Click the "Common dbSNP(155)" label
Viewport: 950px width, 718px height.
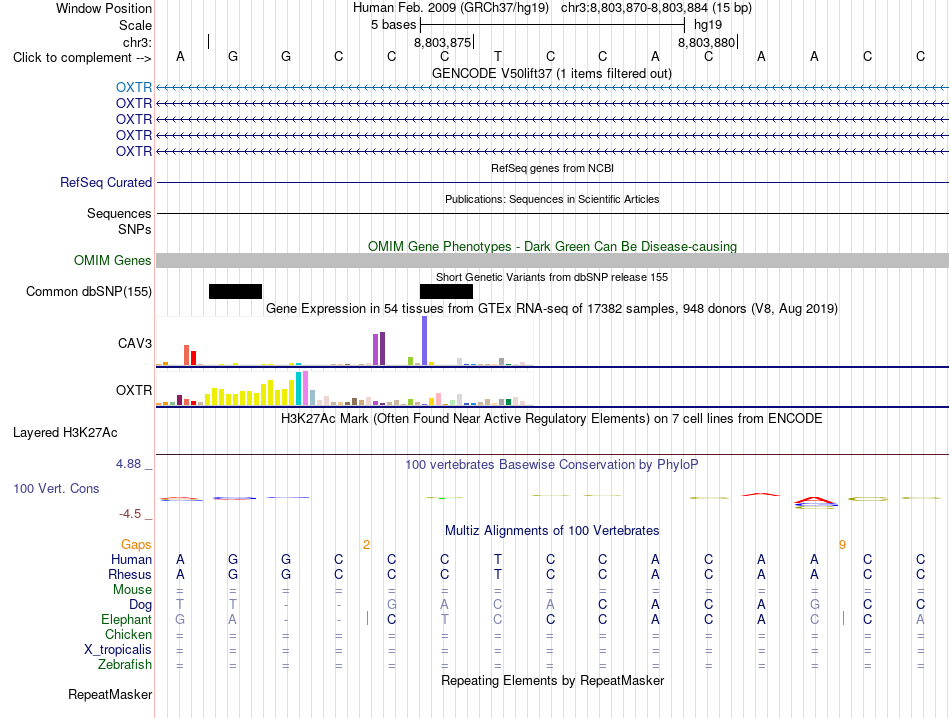(x=89, y=291)
